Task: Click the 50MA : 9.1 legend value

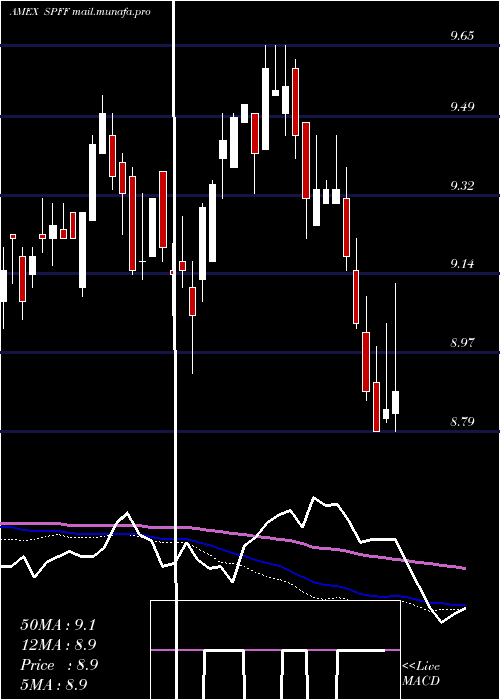Action: 58,625
